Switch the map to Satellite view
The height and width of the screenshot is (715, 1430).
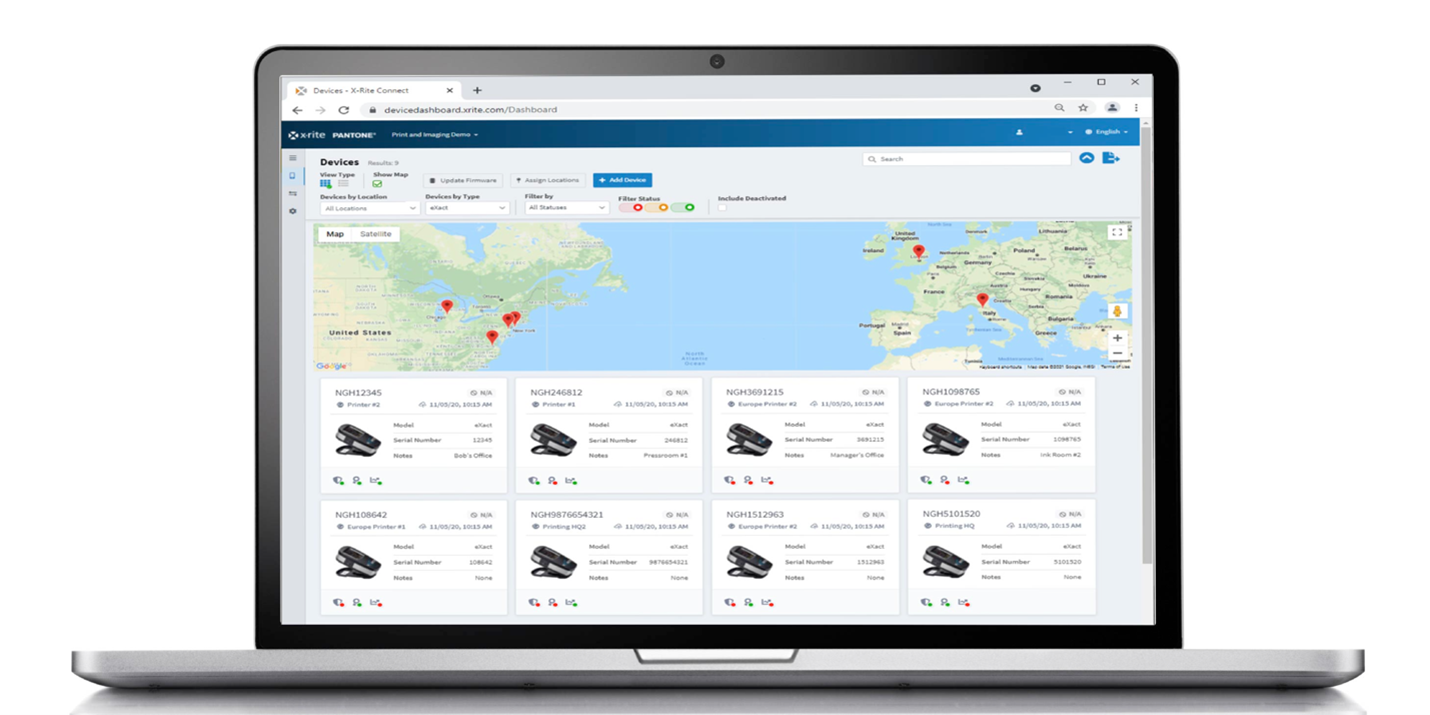(377, 233)
